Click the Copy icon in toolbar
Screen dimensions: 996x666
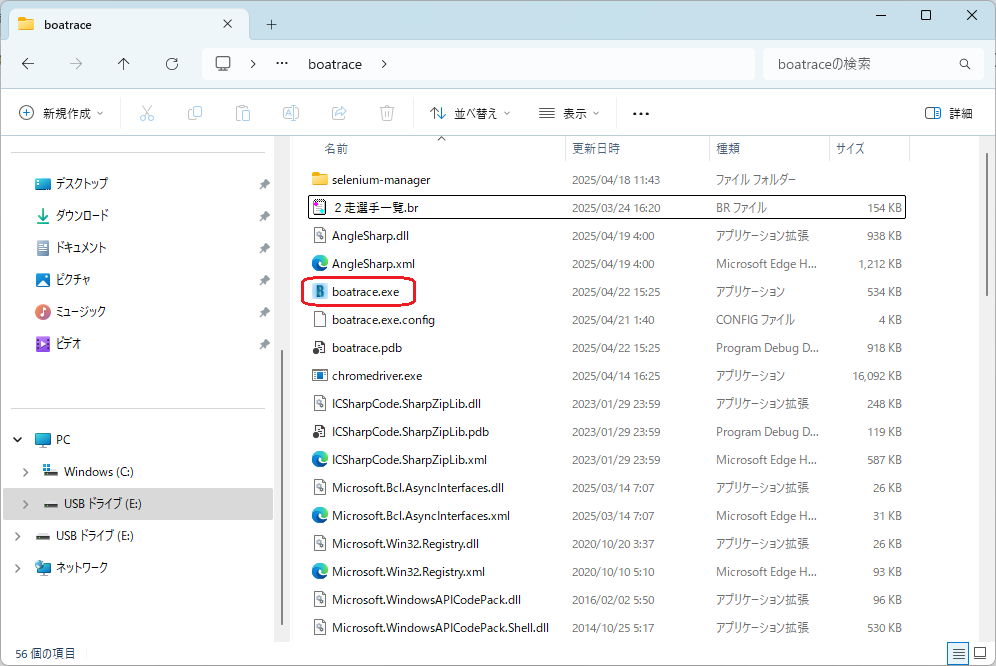[195, 114]
